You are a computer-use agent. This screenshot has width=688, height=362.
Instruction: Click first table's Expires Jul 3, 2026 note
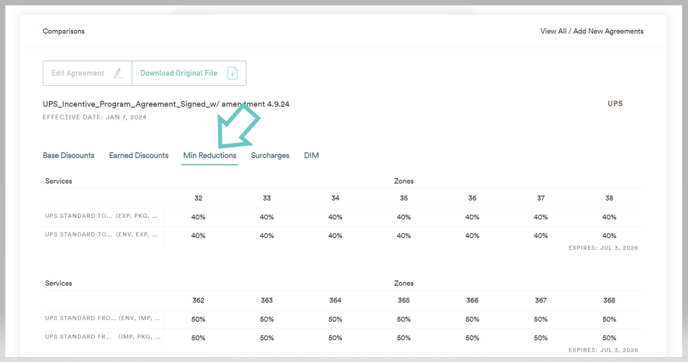click(603, 248)
